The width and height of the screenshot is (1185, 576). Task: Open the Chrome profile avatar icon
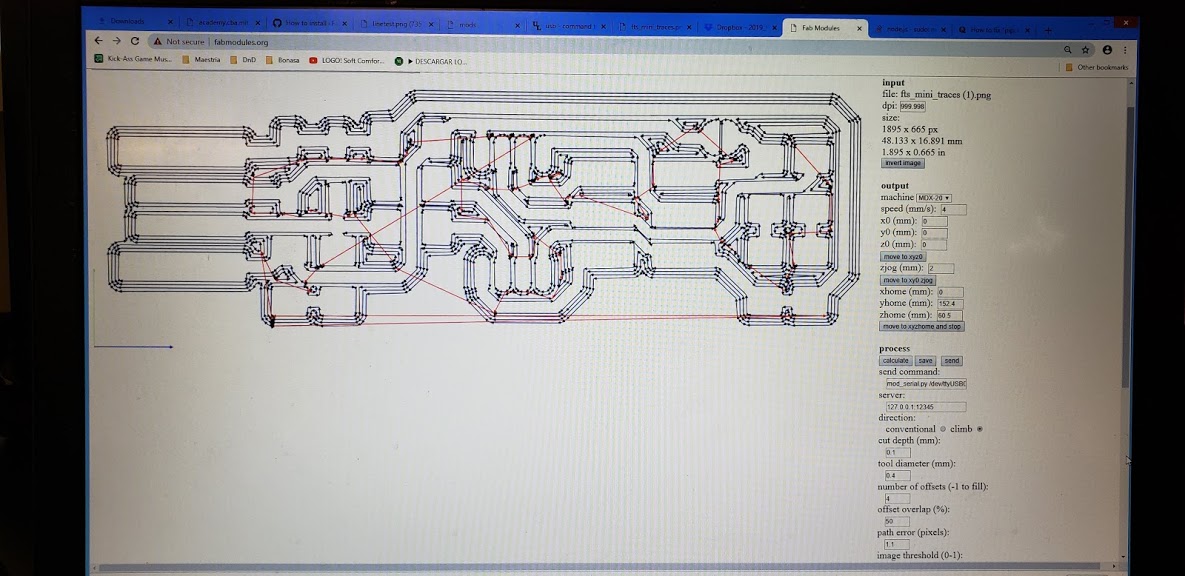point(1107,50)
